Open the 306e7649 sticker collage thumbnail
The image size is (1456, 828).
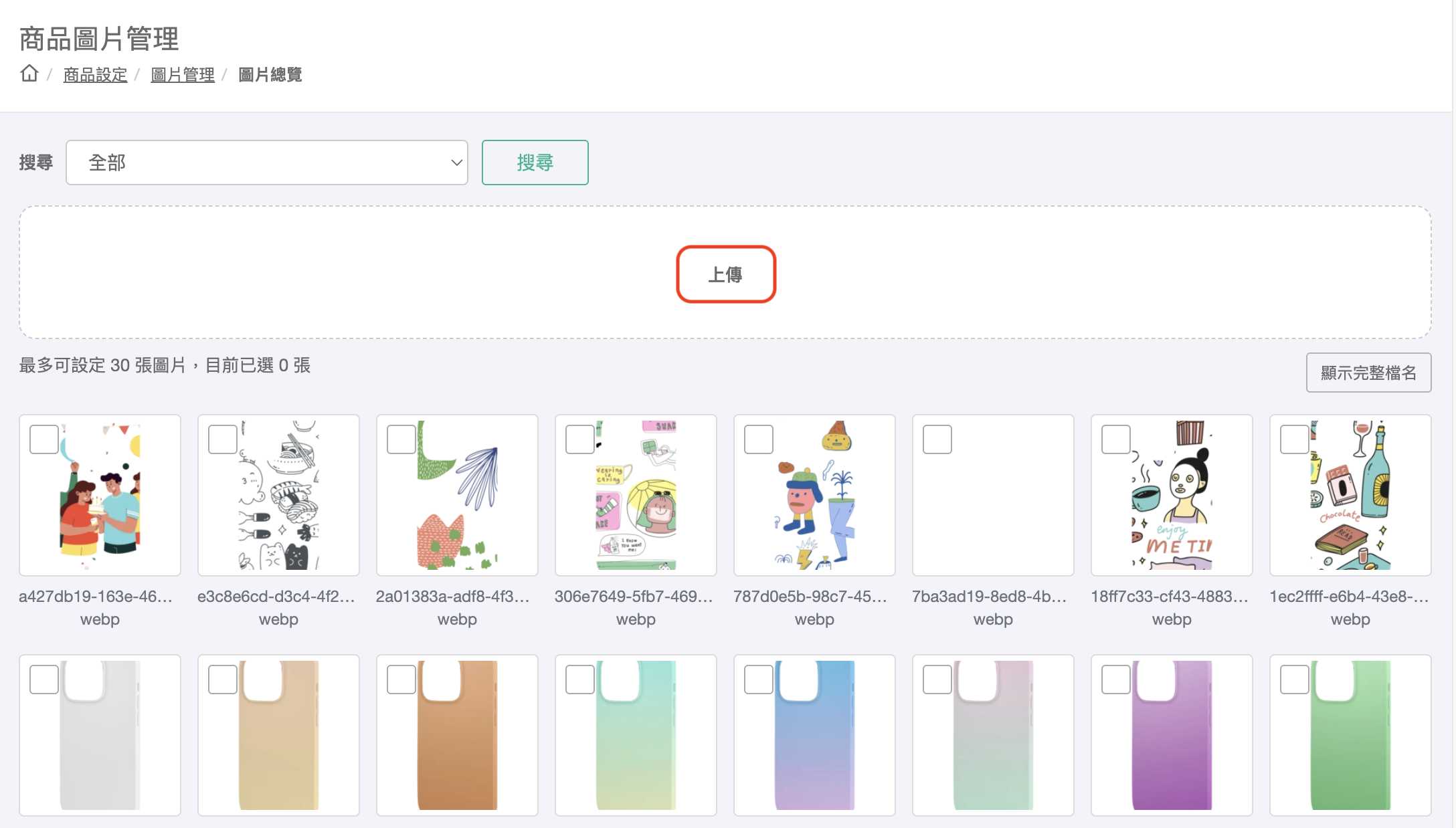point(636,496)
